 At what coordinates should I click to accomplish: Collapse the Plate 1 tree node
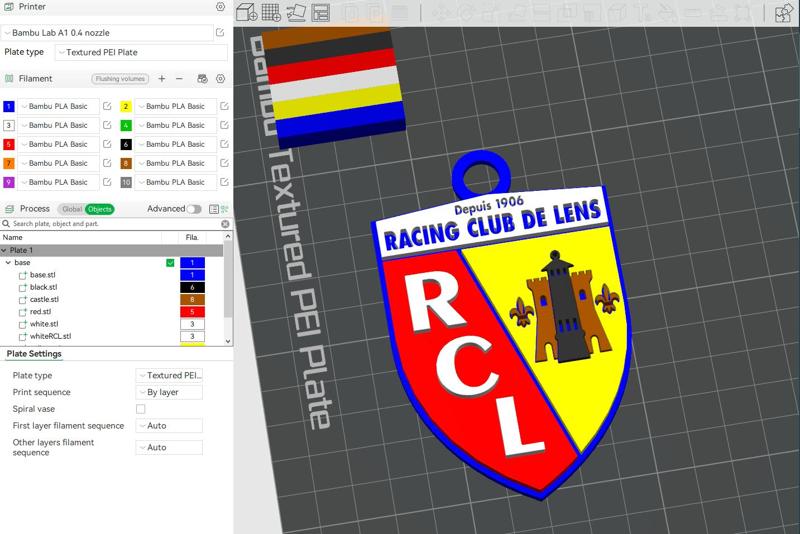coord(4,250)
